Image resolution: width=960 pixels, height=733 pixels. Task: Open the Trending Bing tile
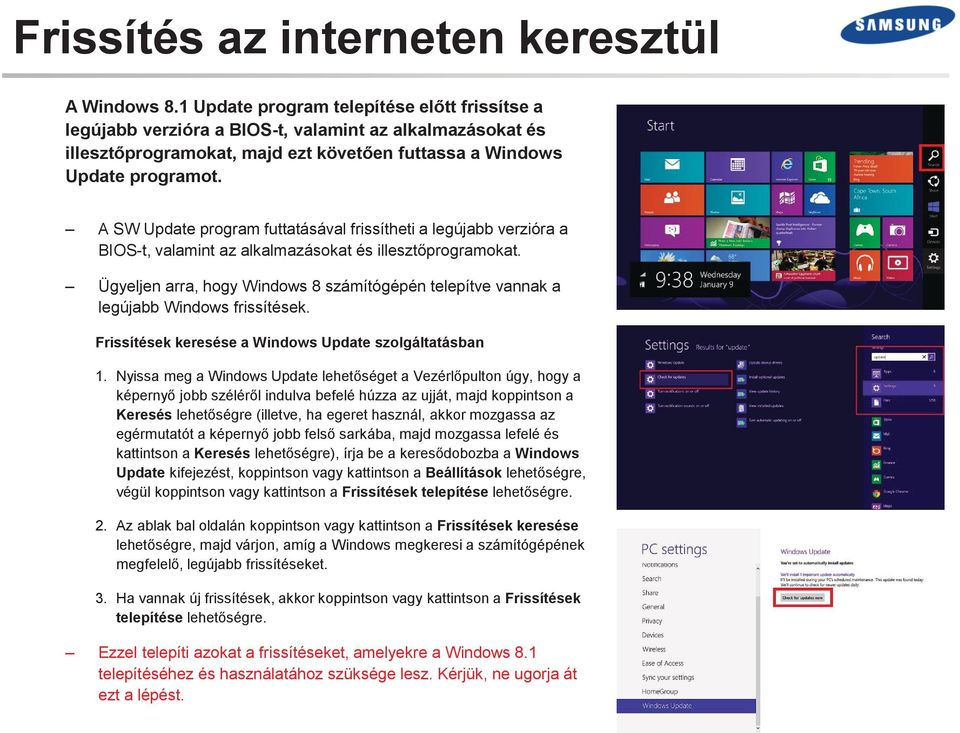[x=881, y=167]
